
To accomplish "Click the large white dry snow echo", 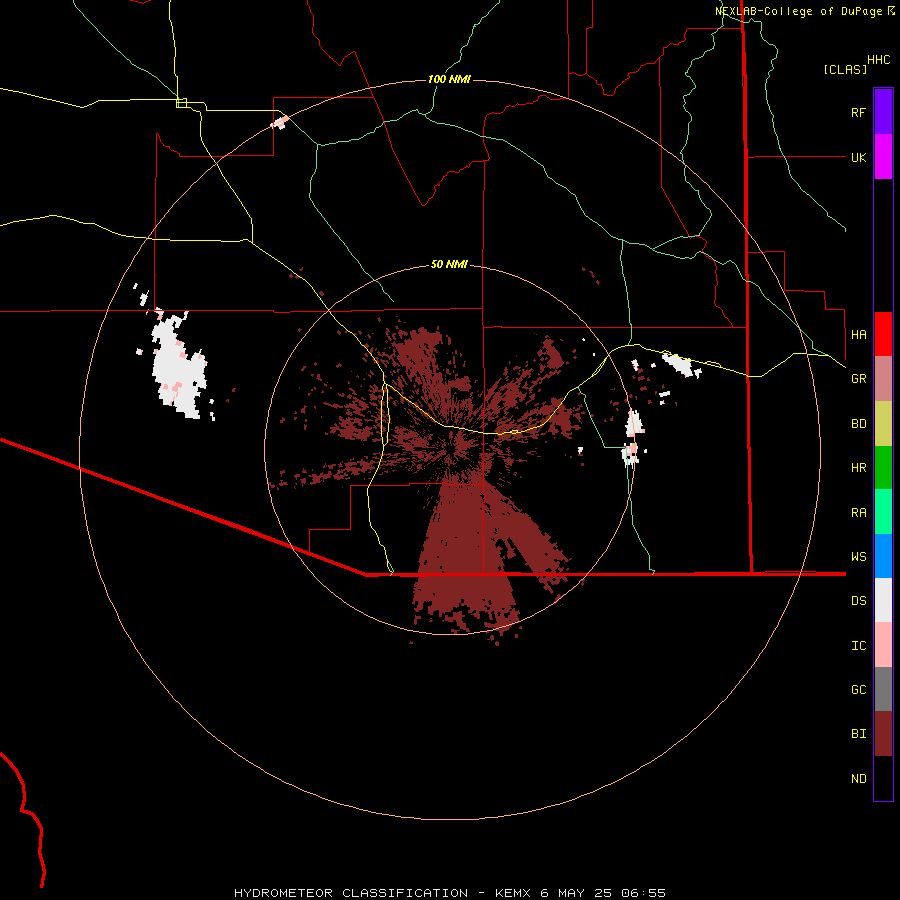I will 178,367.
